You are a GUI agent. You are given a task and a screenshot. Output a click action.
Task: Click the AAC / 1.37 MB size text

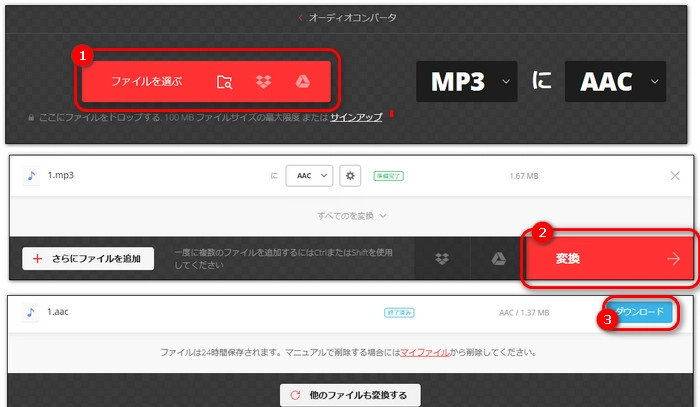(524, 313)
